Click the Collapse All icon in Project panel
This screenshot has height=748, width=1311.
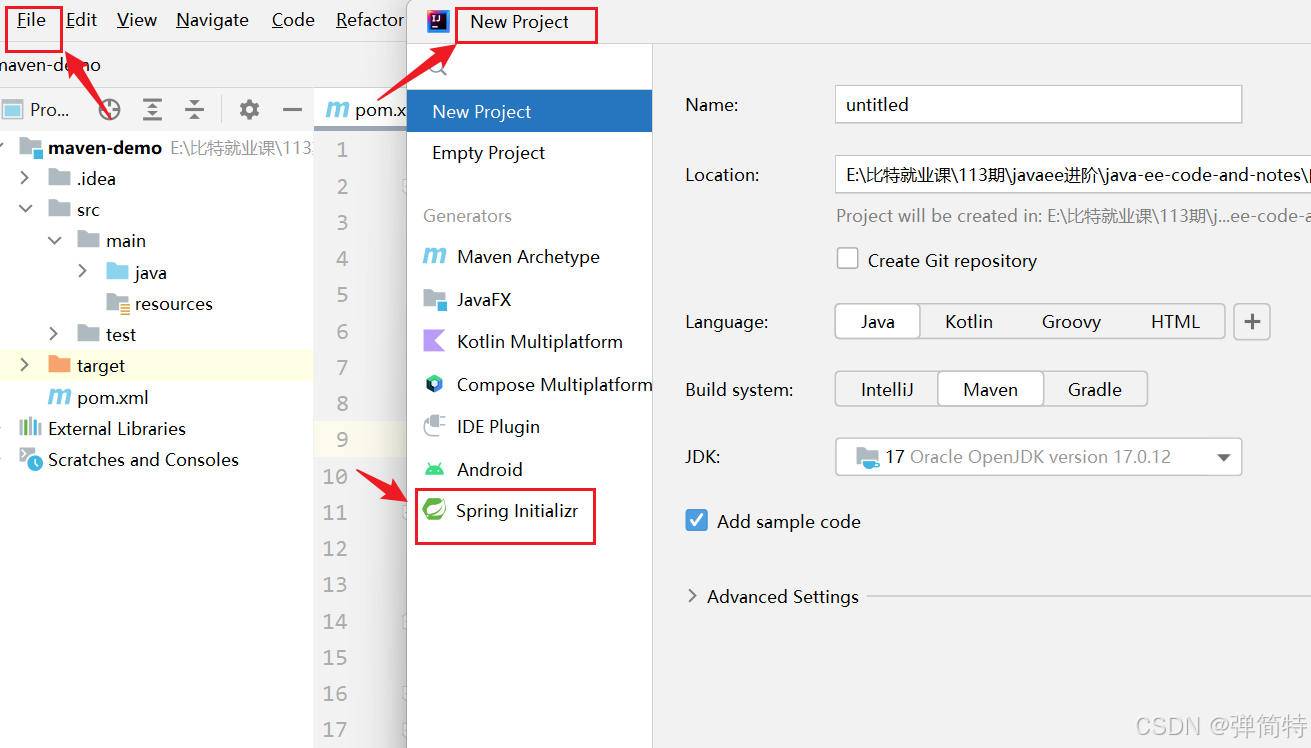tap(195, 109)
